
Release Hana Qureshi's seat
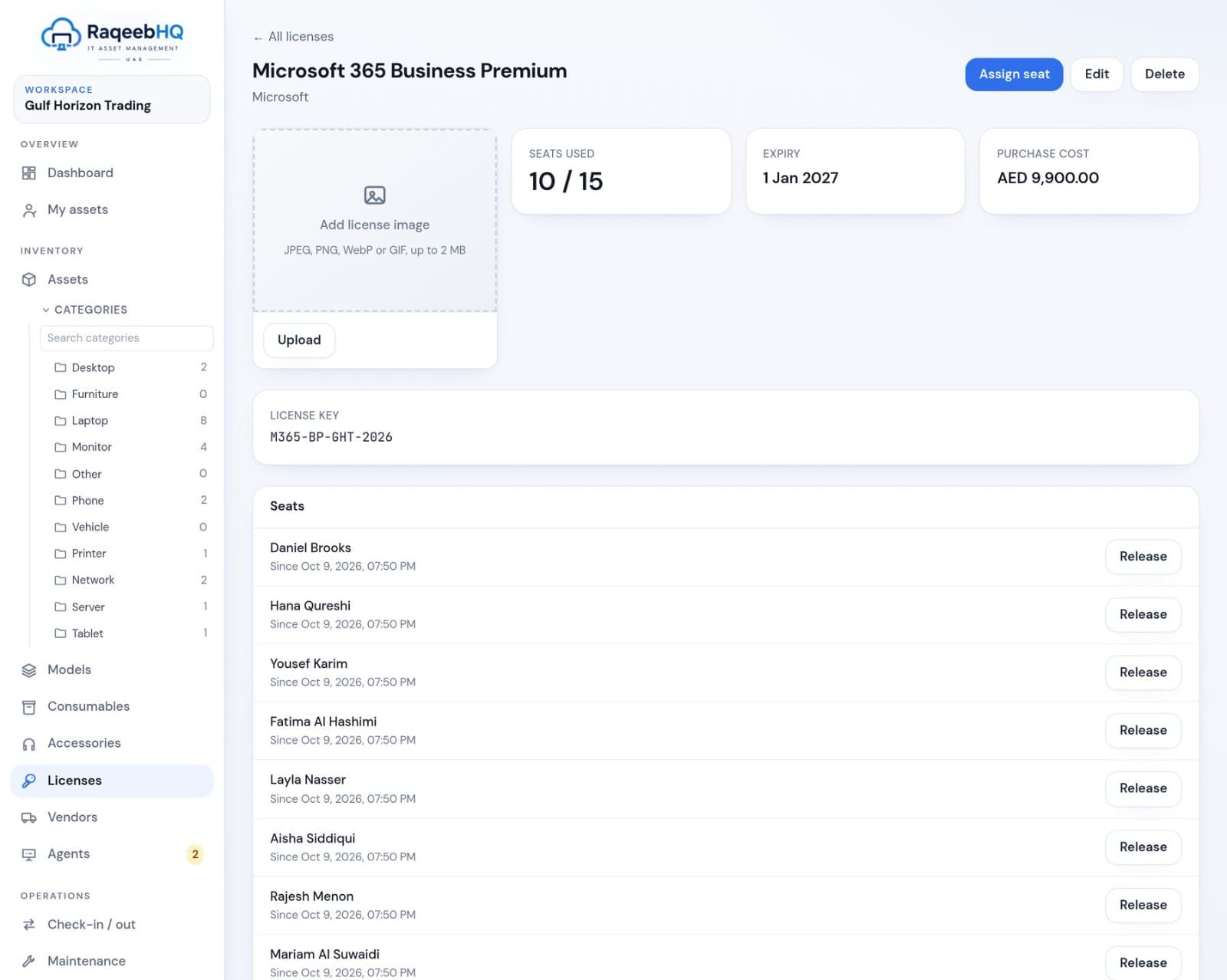[1143, 615]
